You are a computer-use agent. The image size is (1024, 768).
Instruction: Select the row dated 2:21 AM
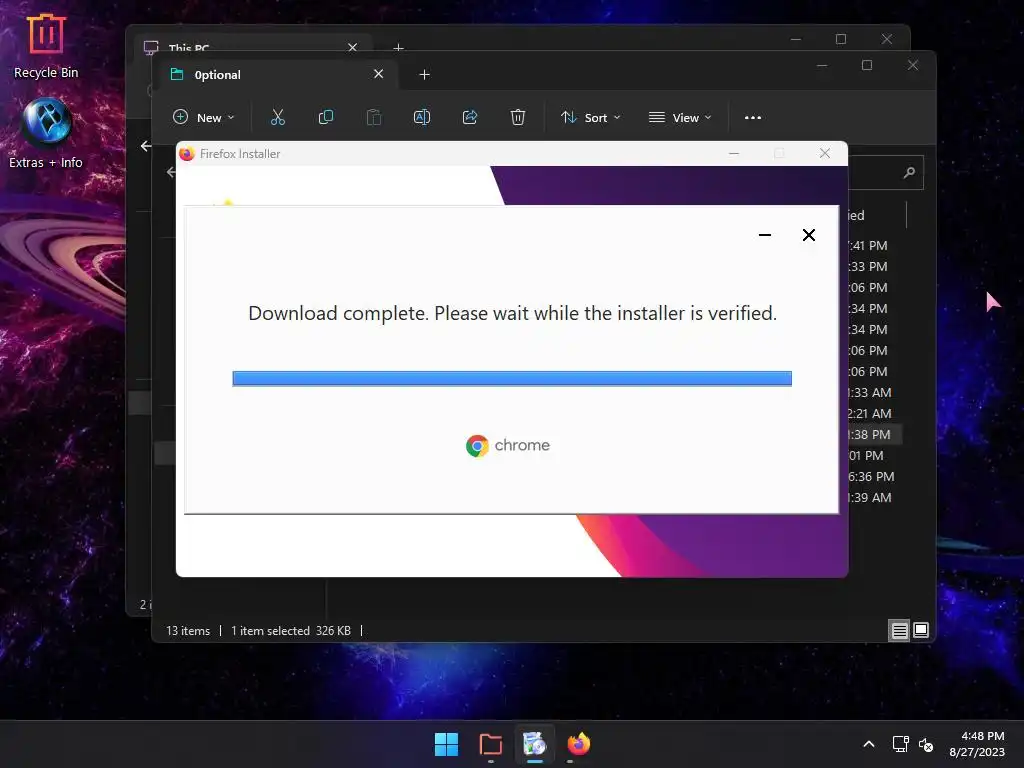coord(874,413)
